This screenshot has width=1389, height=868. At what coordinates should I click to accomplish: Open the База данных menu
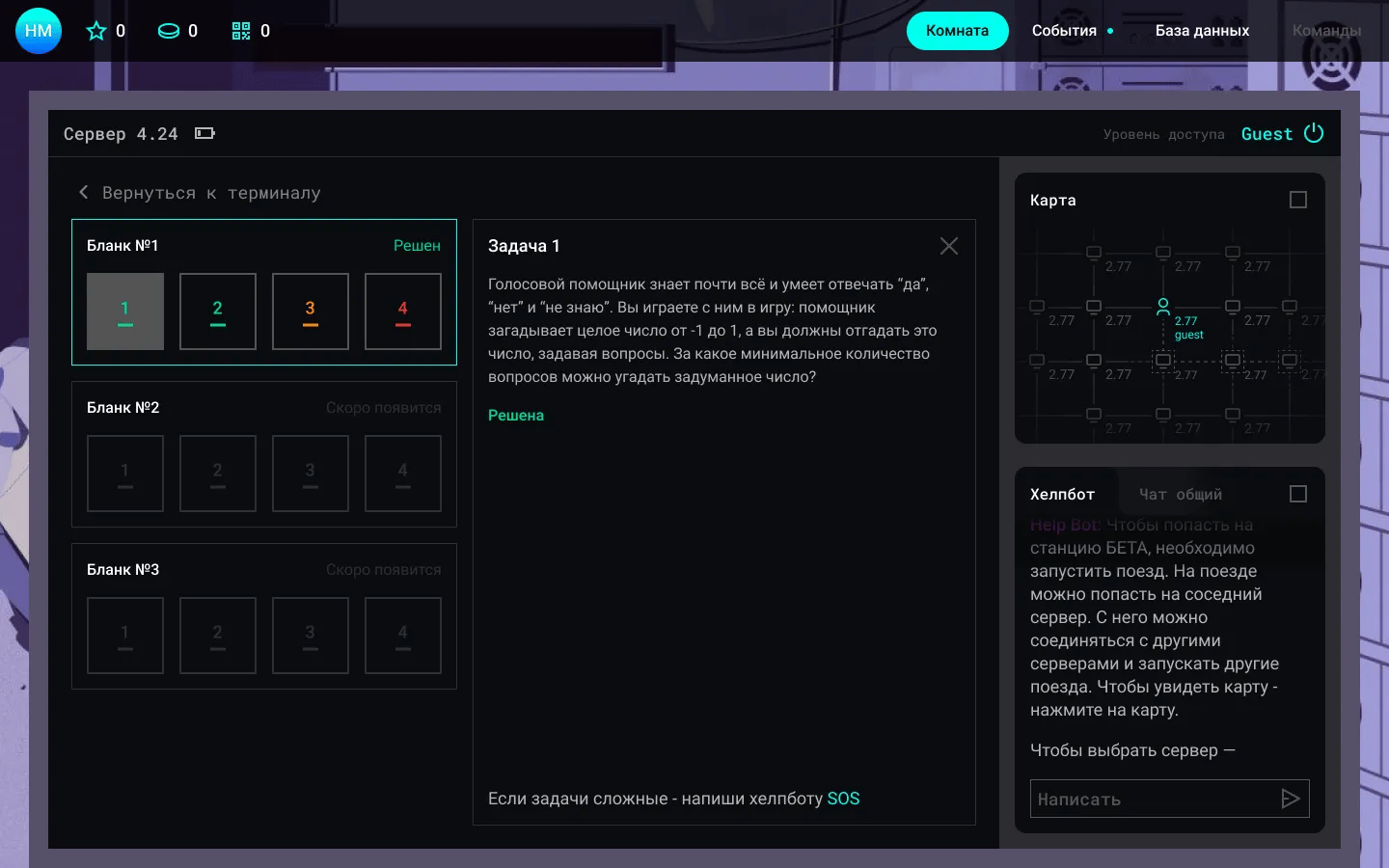click(1202, 31)
